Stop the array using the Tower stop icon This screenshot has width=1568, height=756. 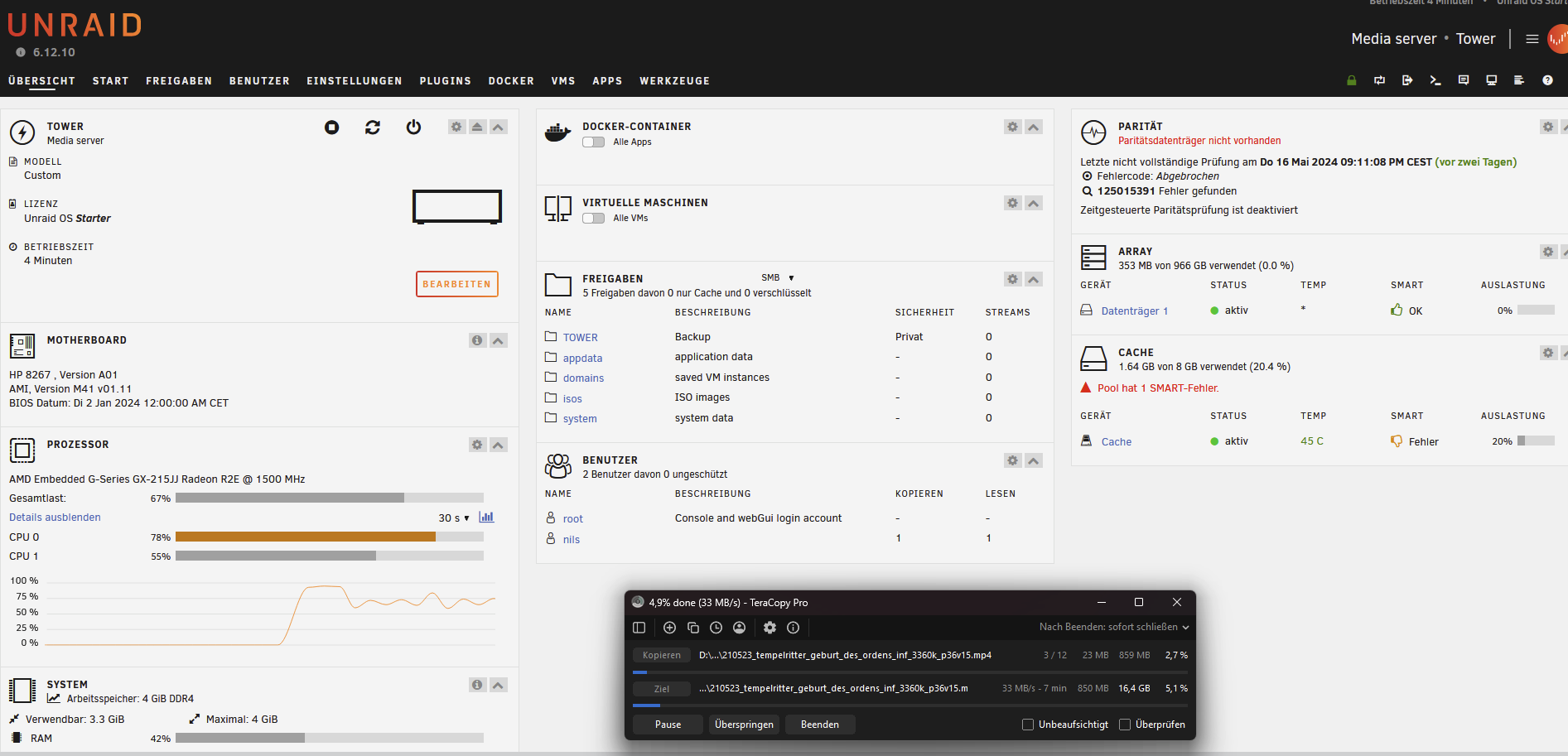pyautogui.click(x=331, y=127)
